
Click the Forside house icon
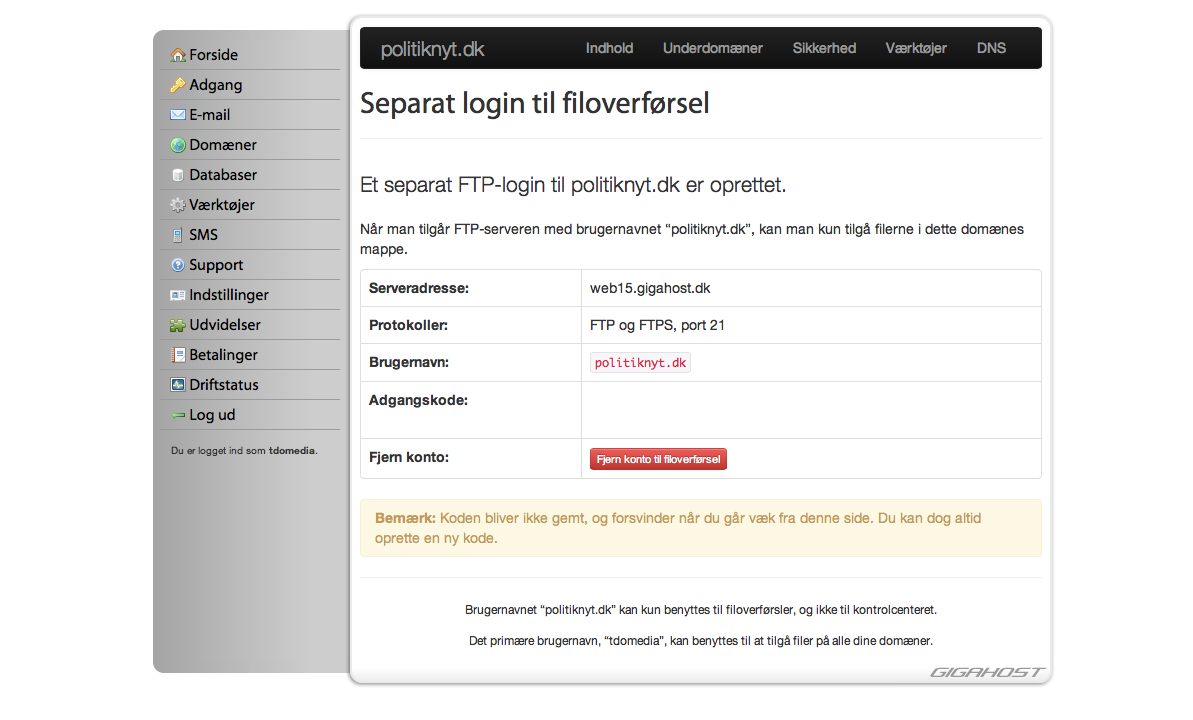(x=178, y=55)
